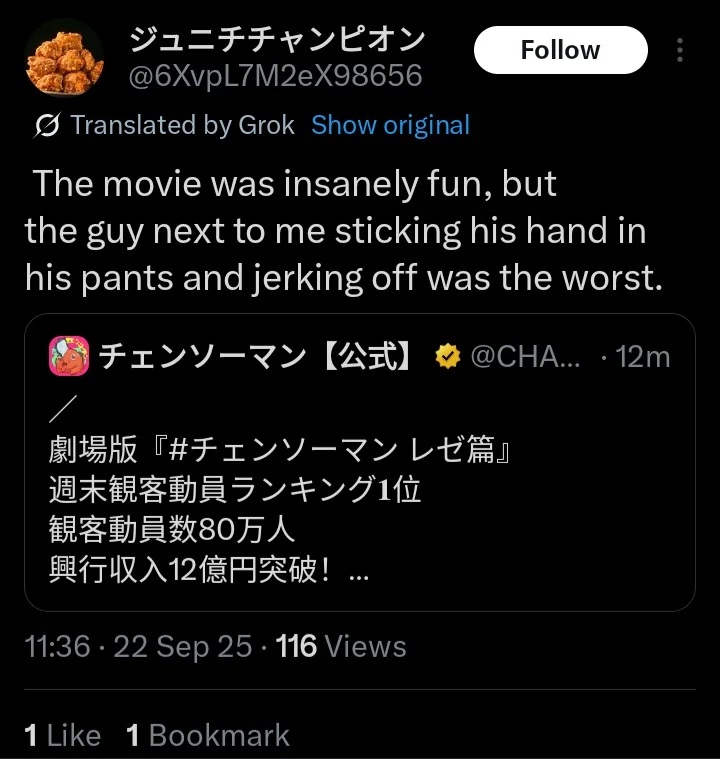Click the quoted tweet's @CHA... handle
720x759 pixels.
tap(524, 357)
